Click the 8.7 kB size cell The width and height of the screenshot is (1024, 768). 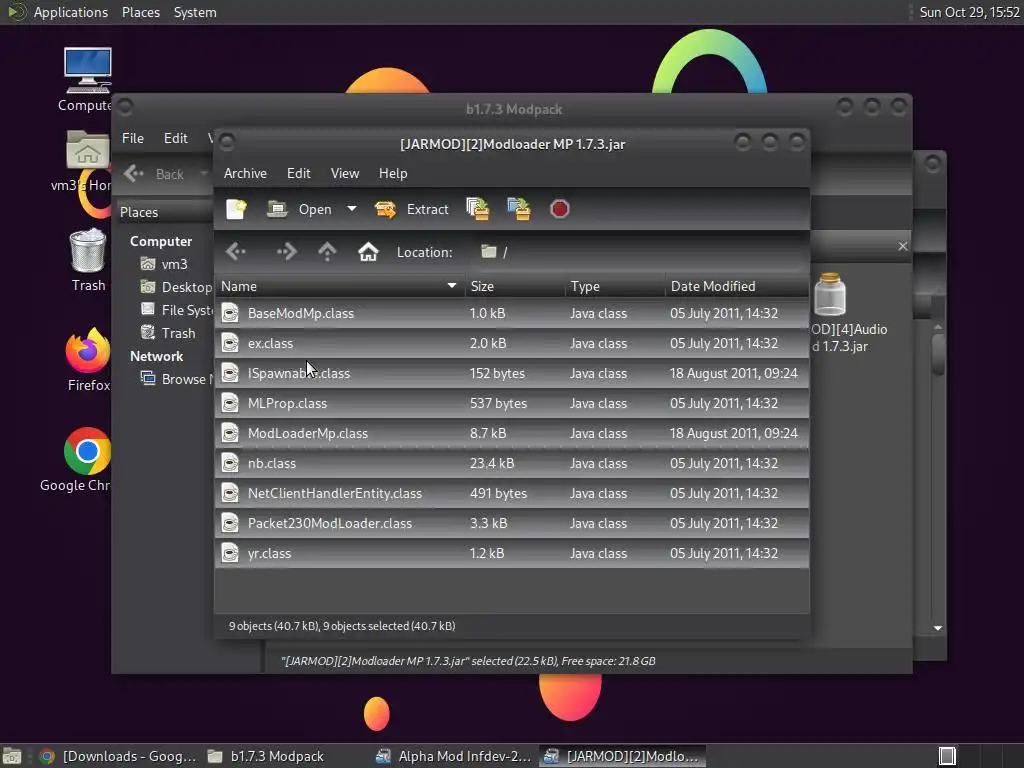[x=488, y=434]
